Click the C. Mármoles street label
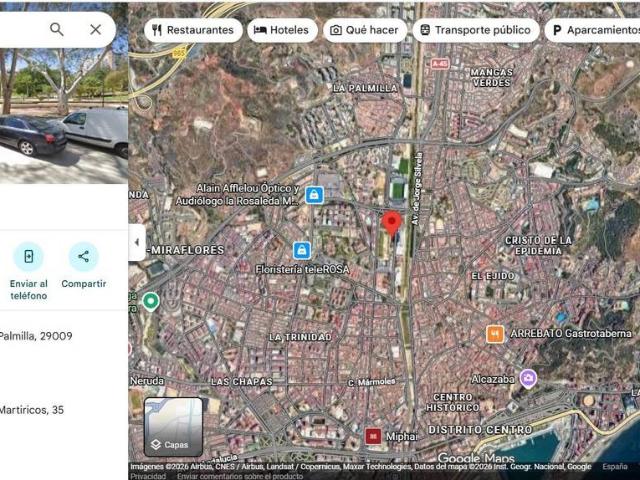The image size is (640, 480). coord(371,382)
